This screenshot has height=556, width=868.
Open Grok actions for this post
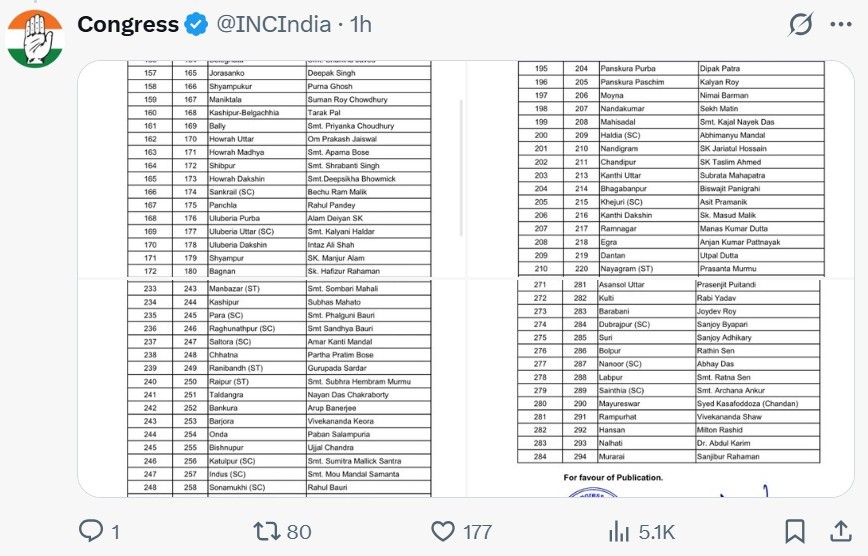tap(801, 24)
